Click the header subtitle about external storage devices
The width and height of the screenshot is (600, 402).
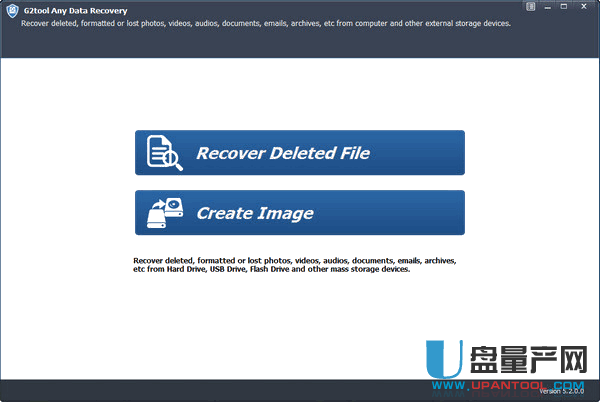point(266,22)
